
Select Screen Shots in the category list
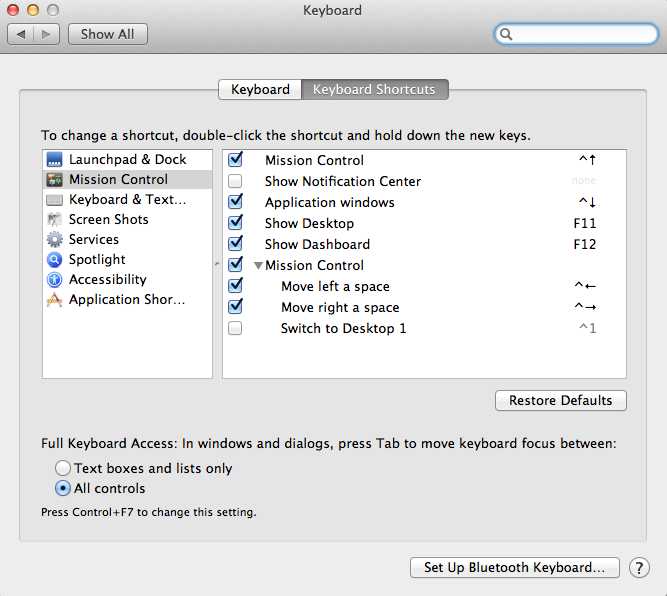[x=128, y=220]
